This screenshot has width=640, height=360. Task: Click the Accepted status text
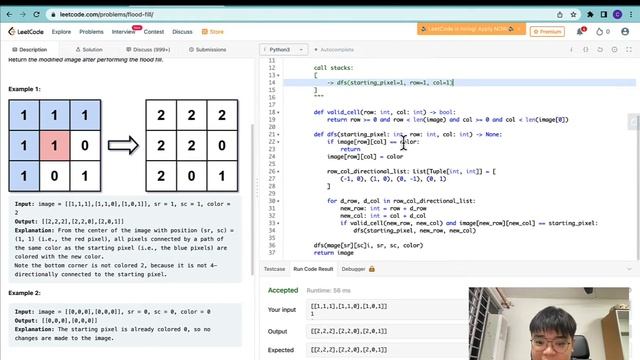[283, 290]
